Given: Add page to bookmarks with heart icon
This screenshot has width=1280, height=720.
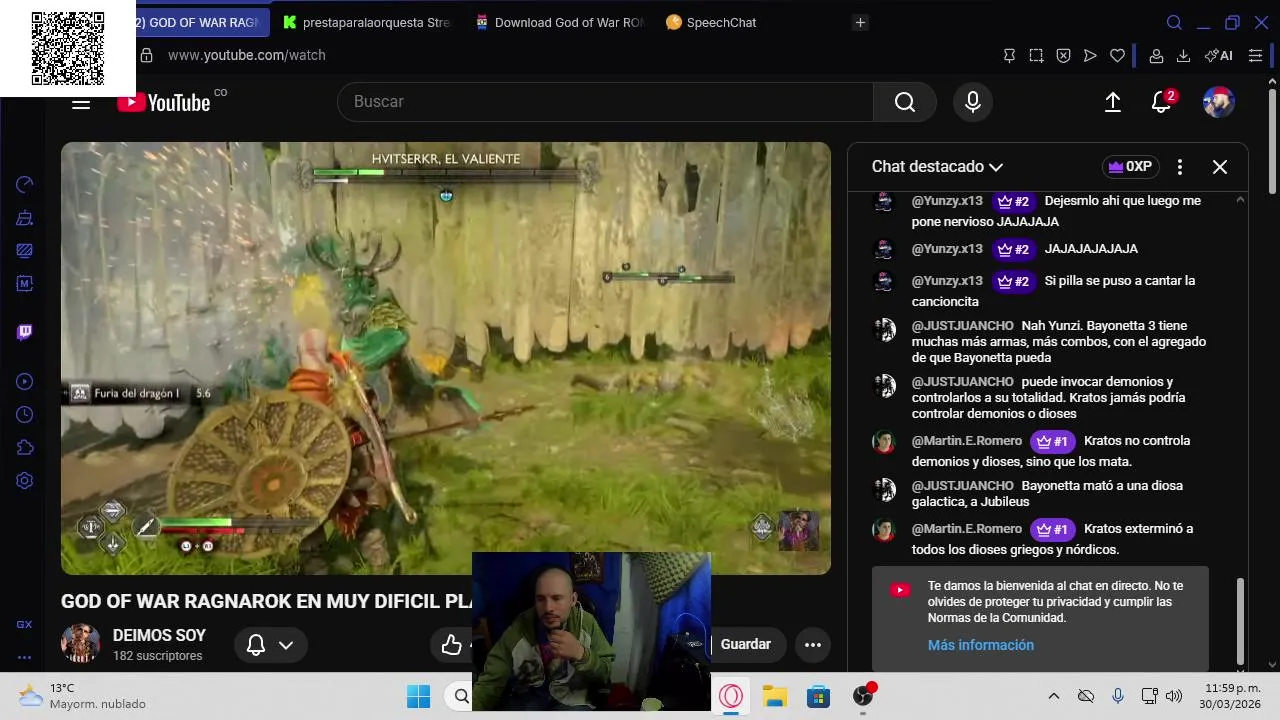Looking at the screenshot, I should (x=1117, y=55).
